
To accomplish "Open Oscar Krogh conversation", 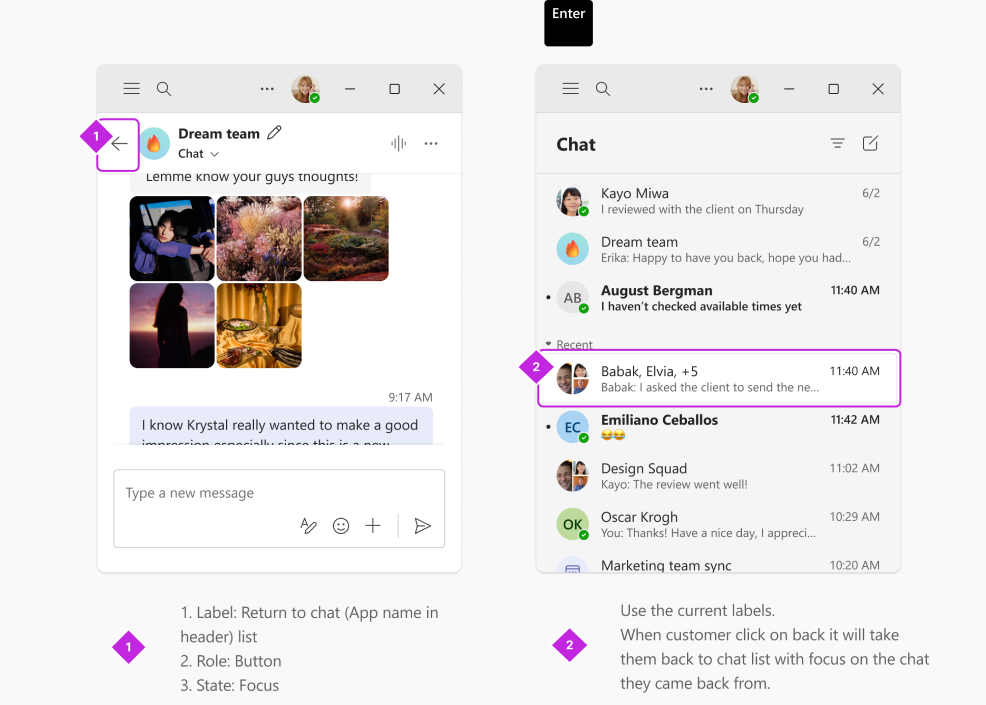I will 718,525.
